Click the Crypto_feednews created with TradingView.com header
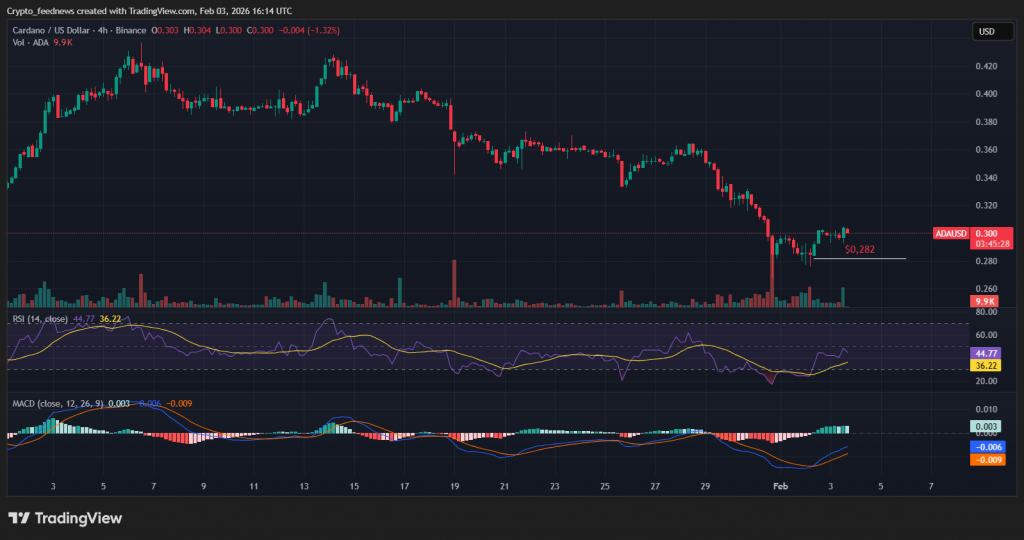This screenshot has width=1024, height=540. pos(149,11)
